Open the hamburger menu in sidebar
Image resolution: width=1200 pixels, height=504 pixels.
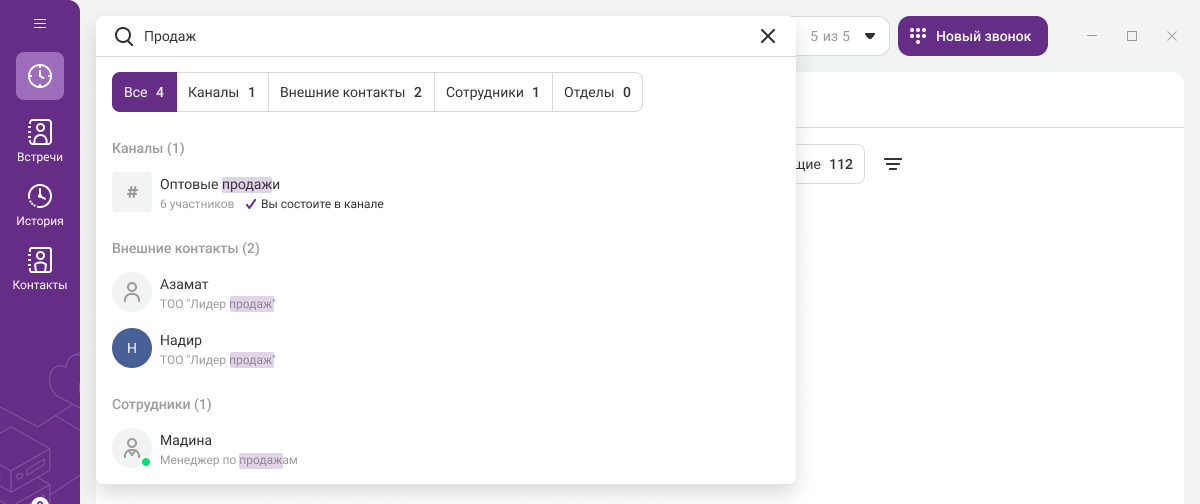(x=40, y=23)
